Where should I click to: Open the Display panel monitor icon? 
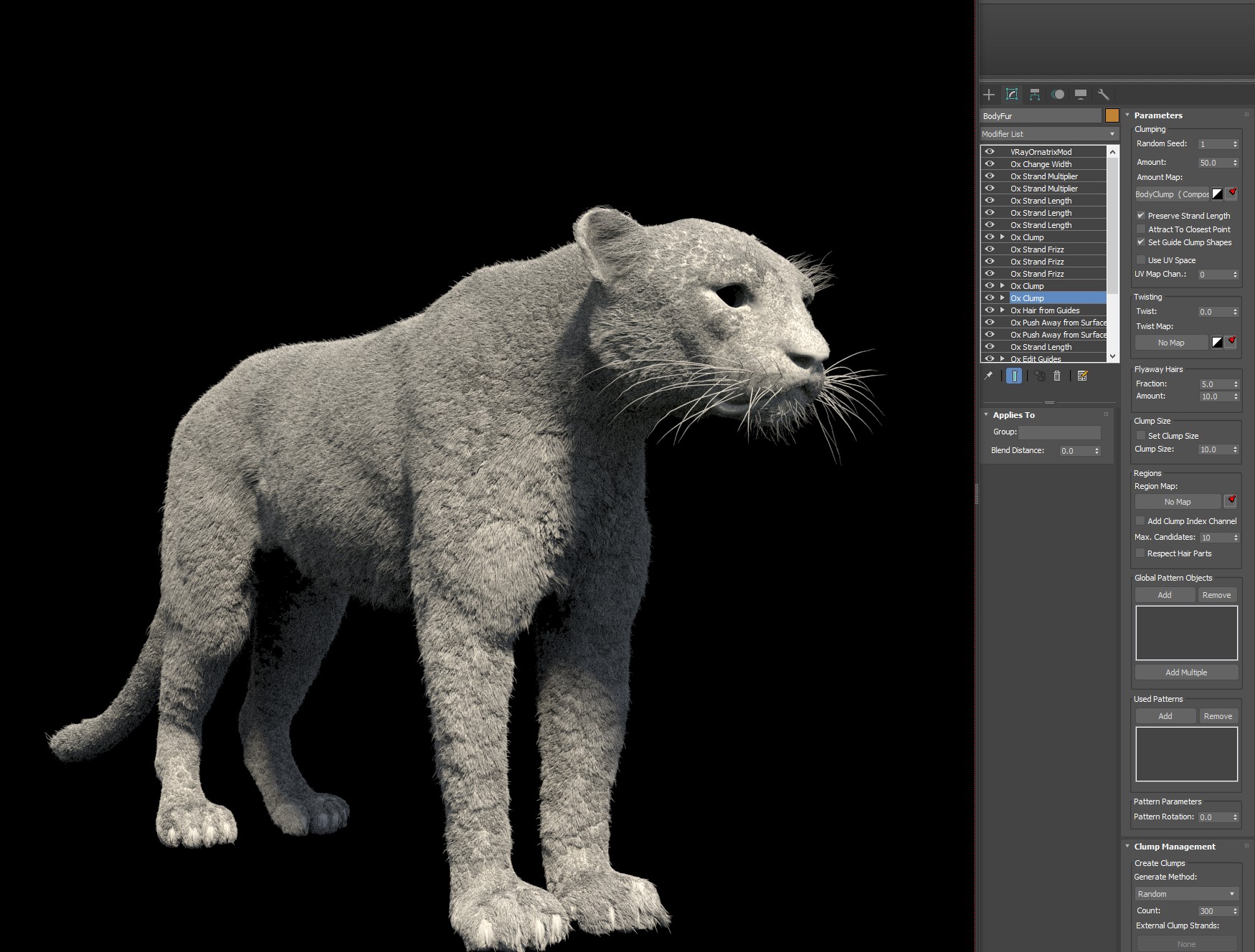click(1081, 95)
